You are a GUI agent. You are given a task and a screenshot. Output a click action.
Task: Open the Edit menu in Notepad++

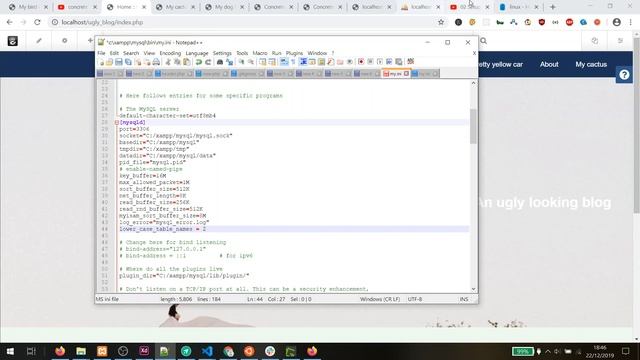(x=114, y=53)
